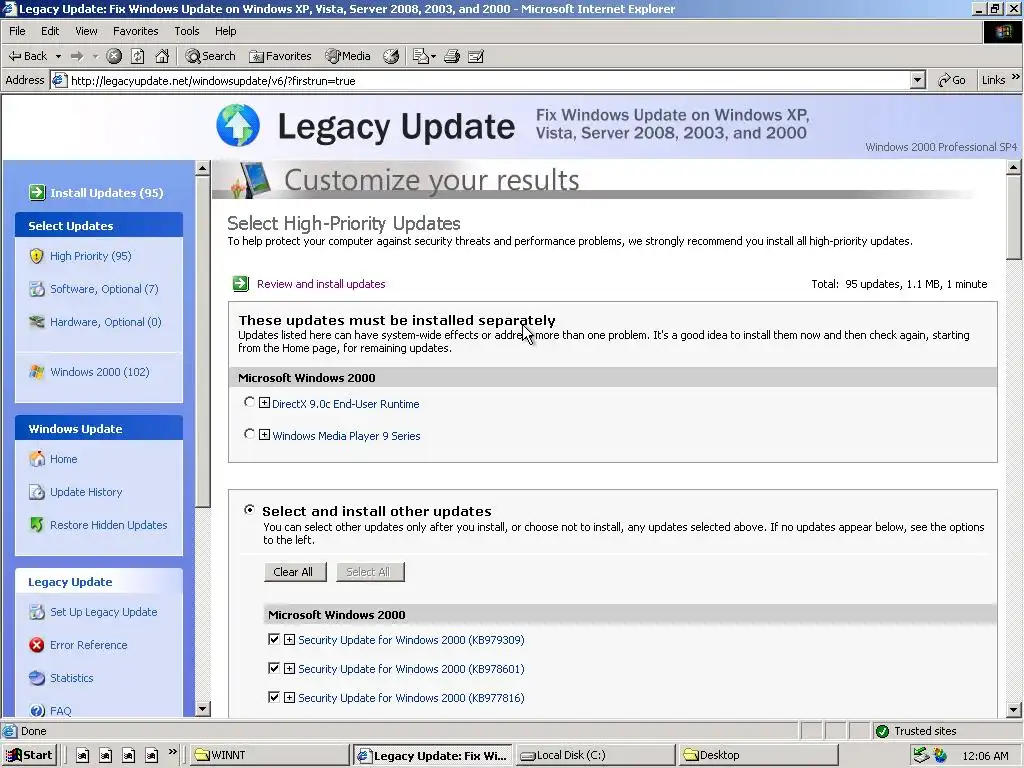Open the Help menu
The width and height of the screenshot is (1024, 768).
[225, 31]
